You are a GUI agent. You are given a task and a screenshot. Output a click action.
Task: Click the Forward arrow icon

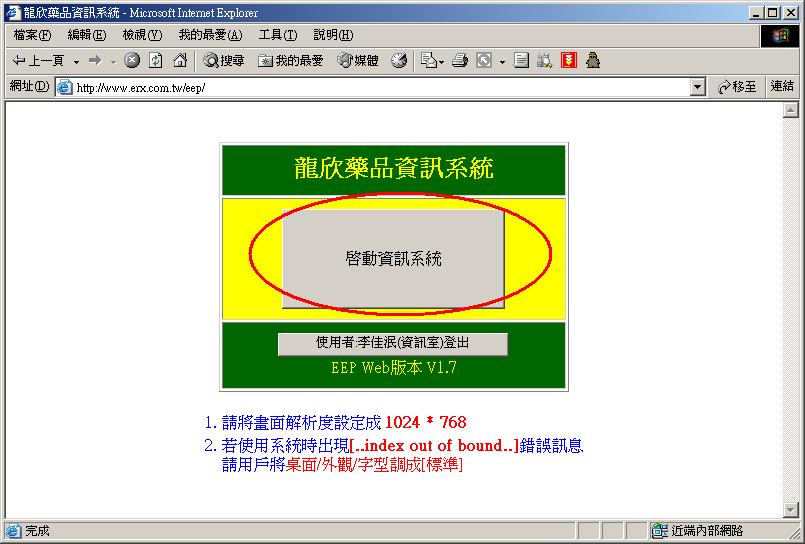(x=95, y=61)
